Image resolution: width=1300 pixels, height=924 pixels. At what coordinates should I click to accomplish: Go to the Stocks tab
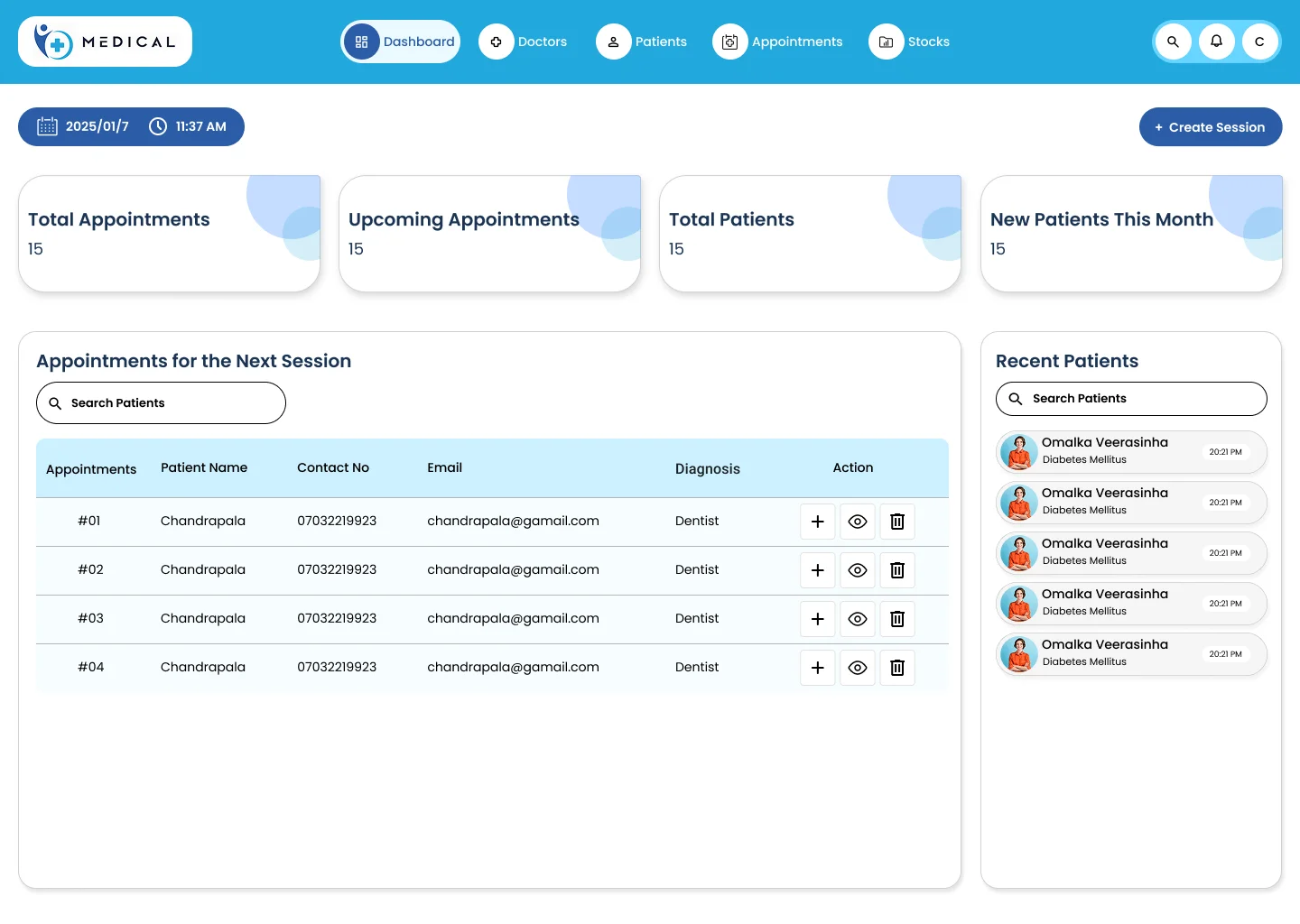coord(910,42)
